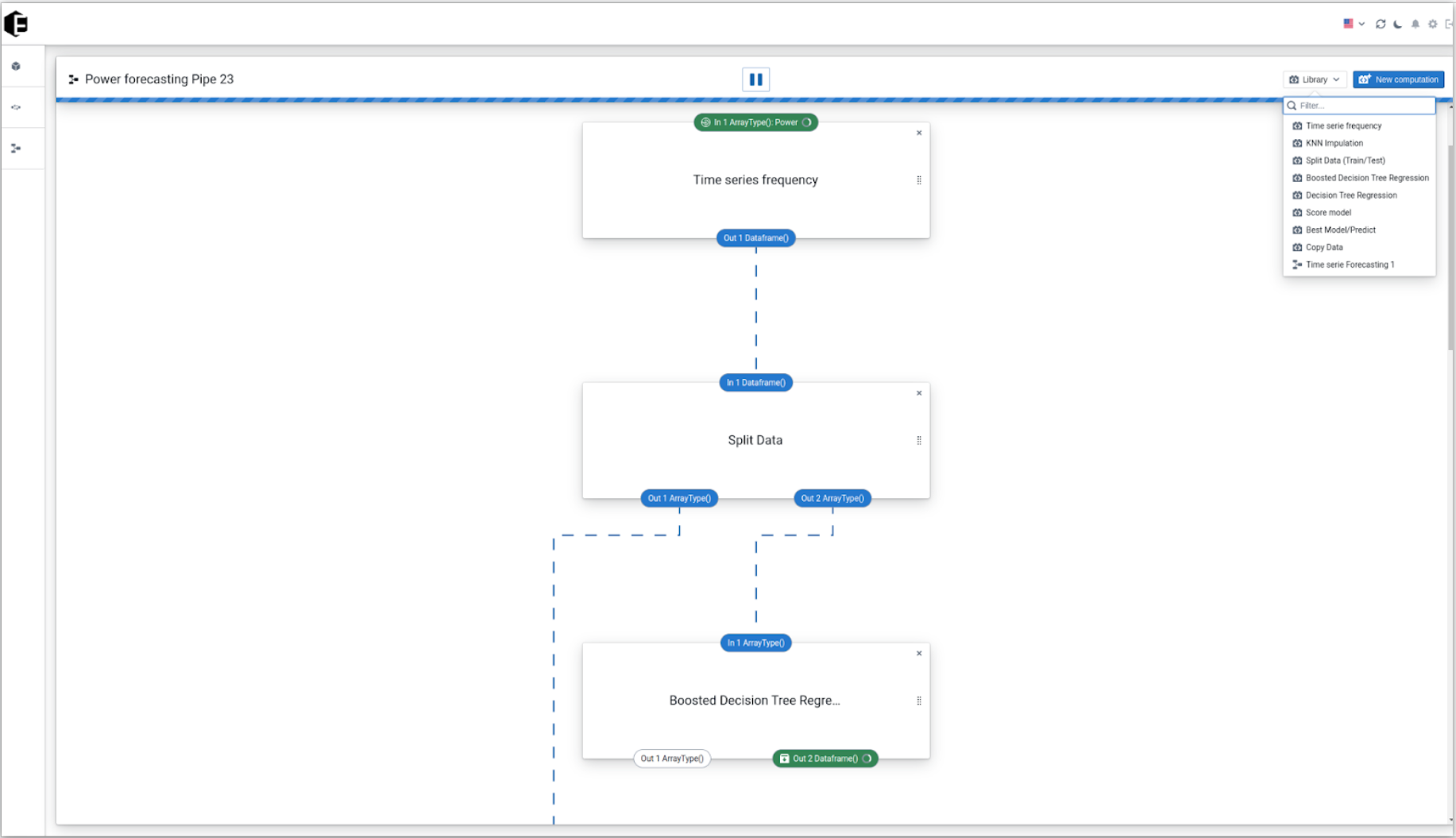1456x838 pixels.
Task: Expand the language flag dropdown
Action: (1354, 24)
